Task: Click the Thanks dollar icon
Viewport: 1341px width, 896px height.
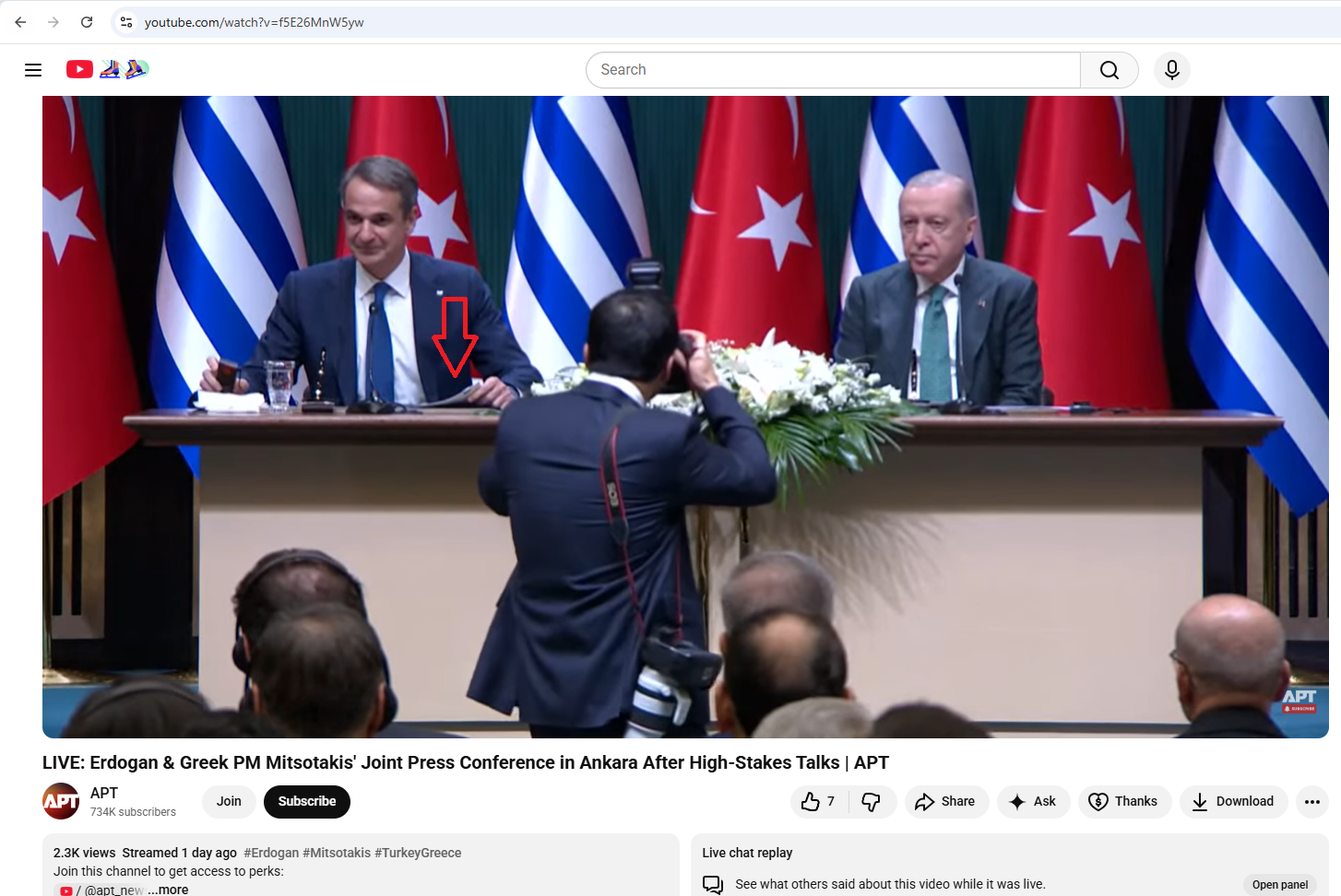Action: (x=1098, y=802)
